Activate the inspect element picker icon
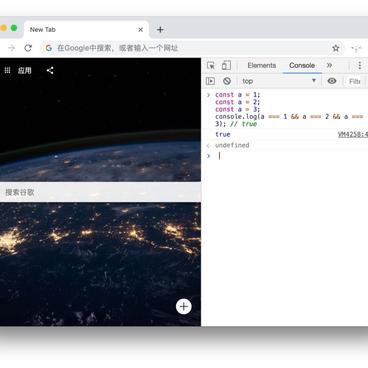Screen dimensions: 368x368 click(x=211, y=65)
